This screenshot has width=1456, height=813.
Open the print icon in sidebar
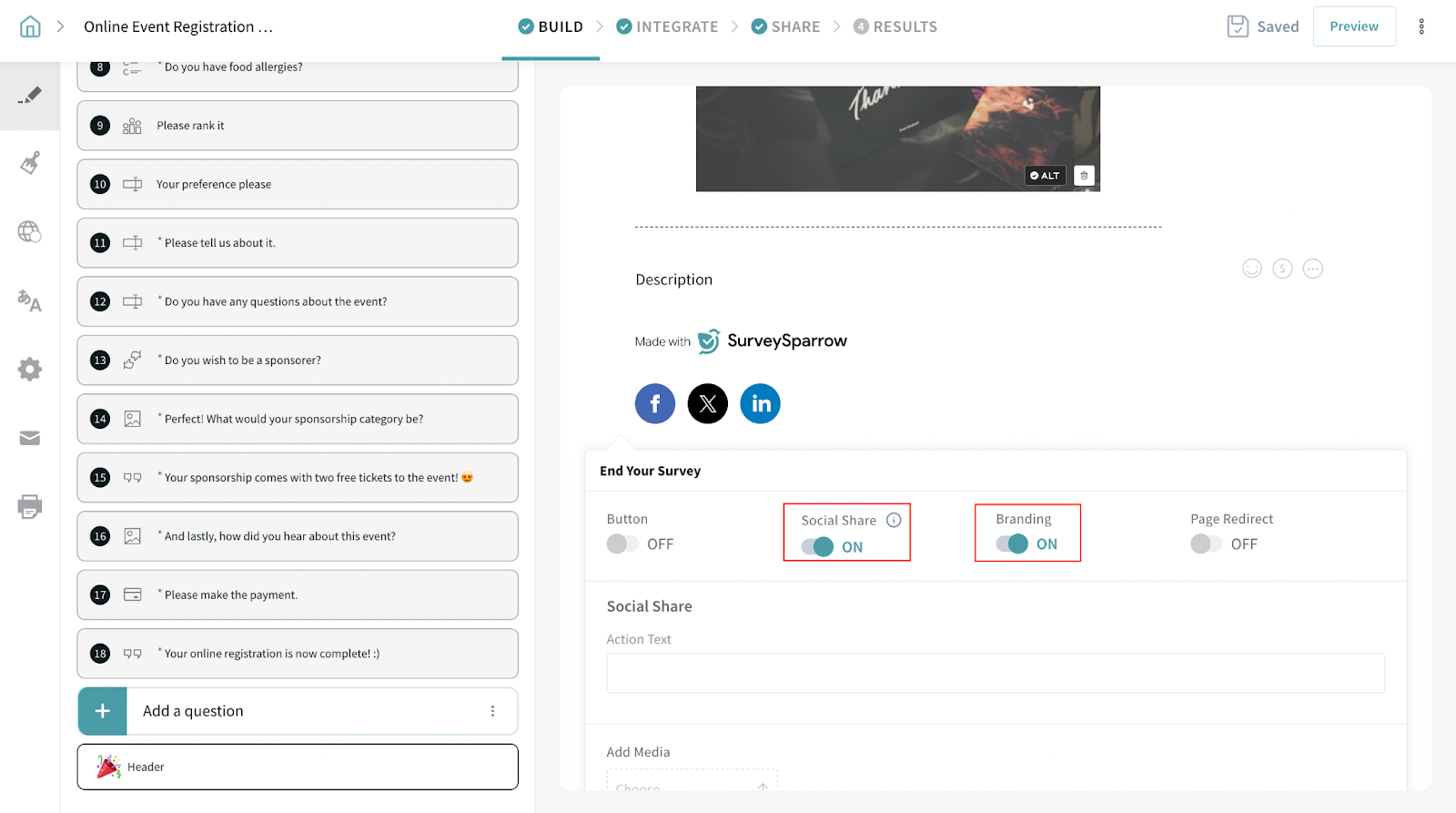(x=30, y=506)
